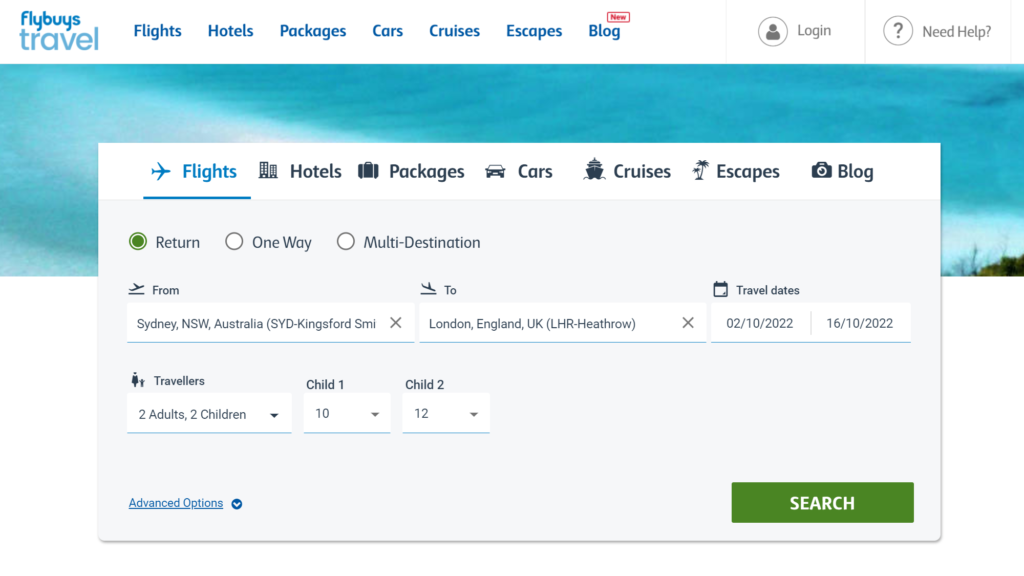Image resolution: width=1024 pixels, height=576 pixels.
Task: Click the Cruises ship icon
Action: (595, 170)
